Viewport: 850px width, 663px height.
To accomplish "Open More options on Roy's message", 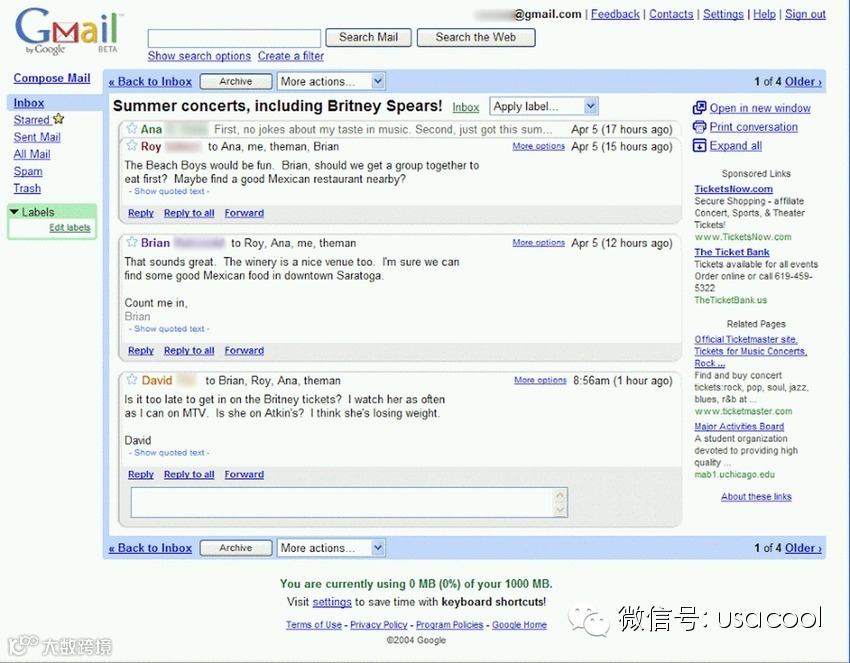I will (539, 146).
